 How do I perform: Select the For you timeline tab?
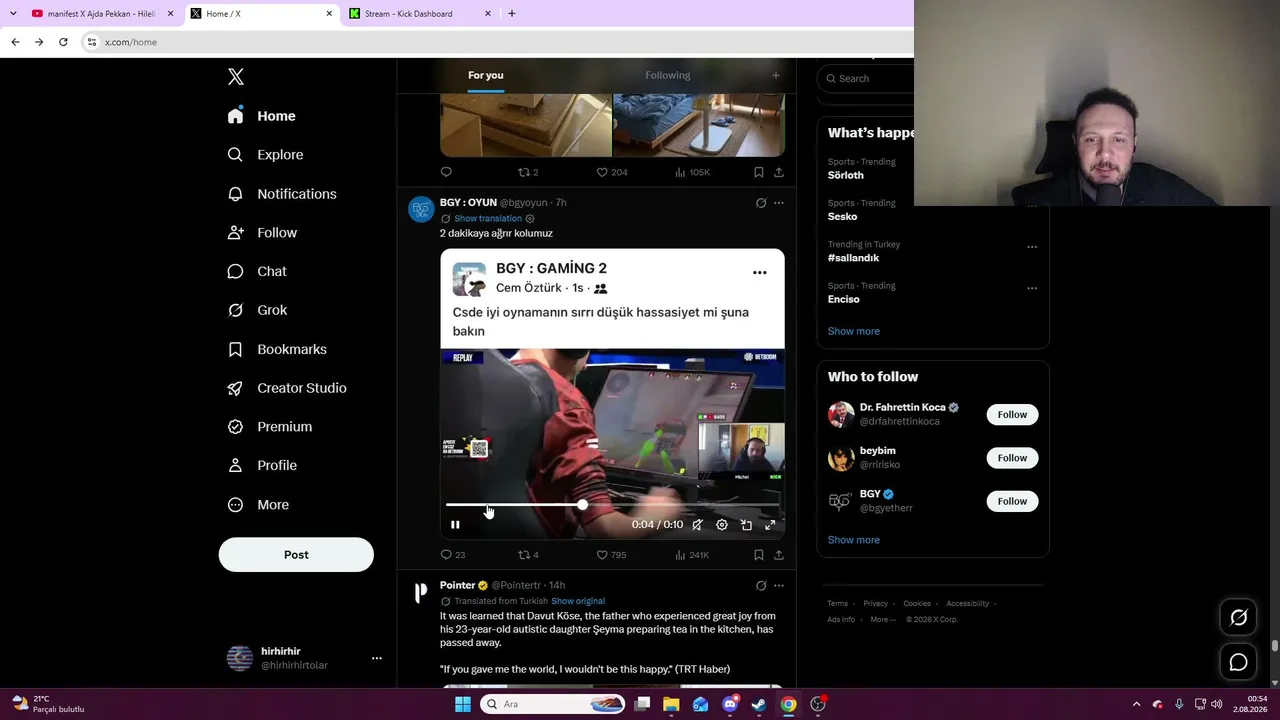(x=486, y=75)
